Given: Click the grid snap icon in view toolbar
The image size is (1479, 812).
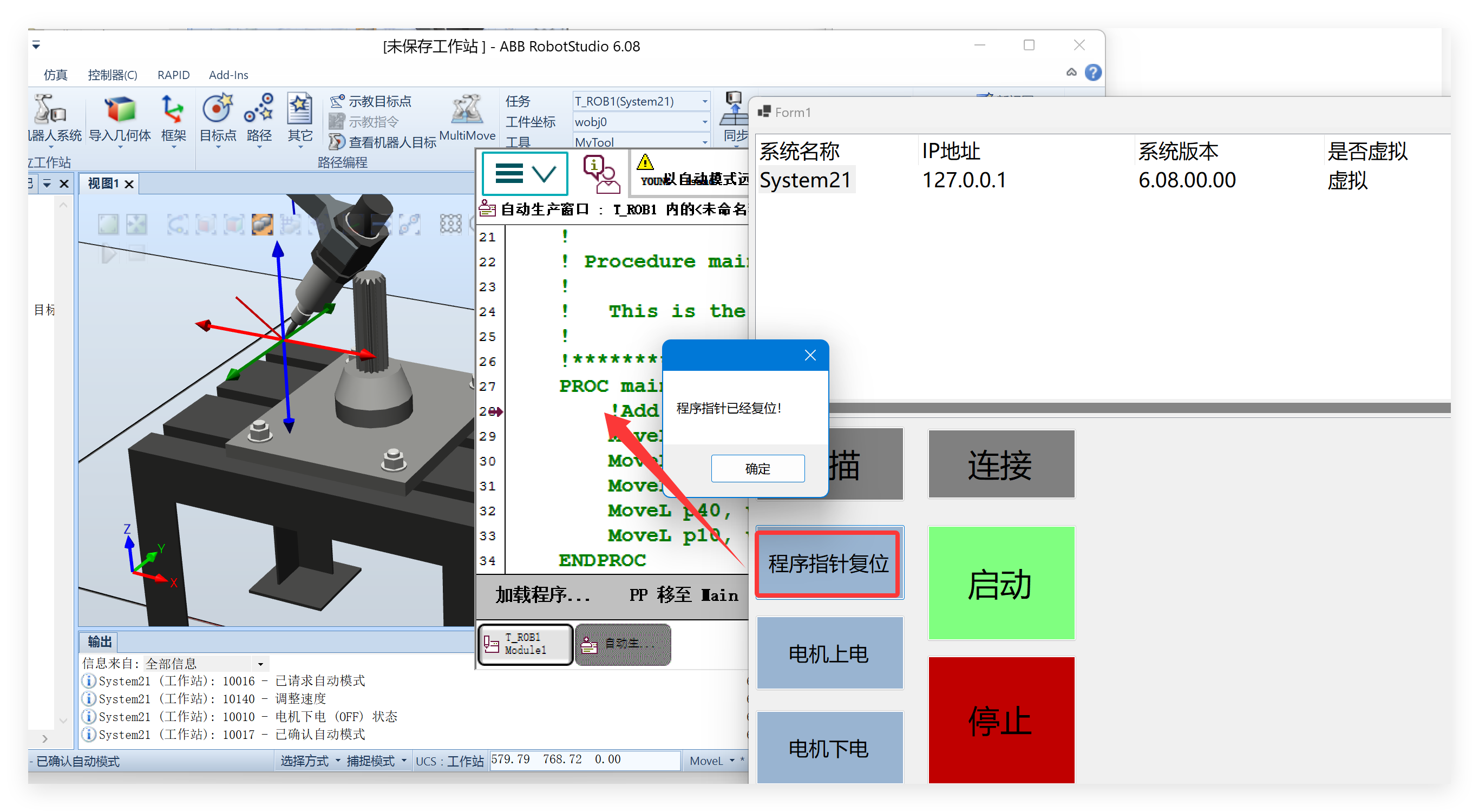Looking at the screenshot, I should click(x=451, y=224).
